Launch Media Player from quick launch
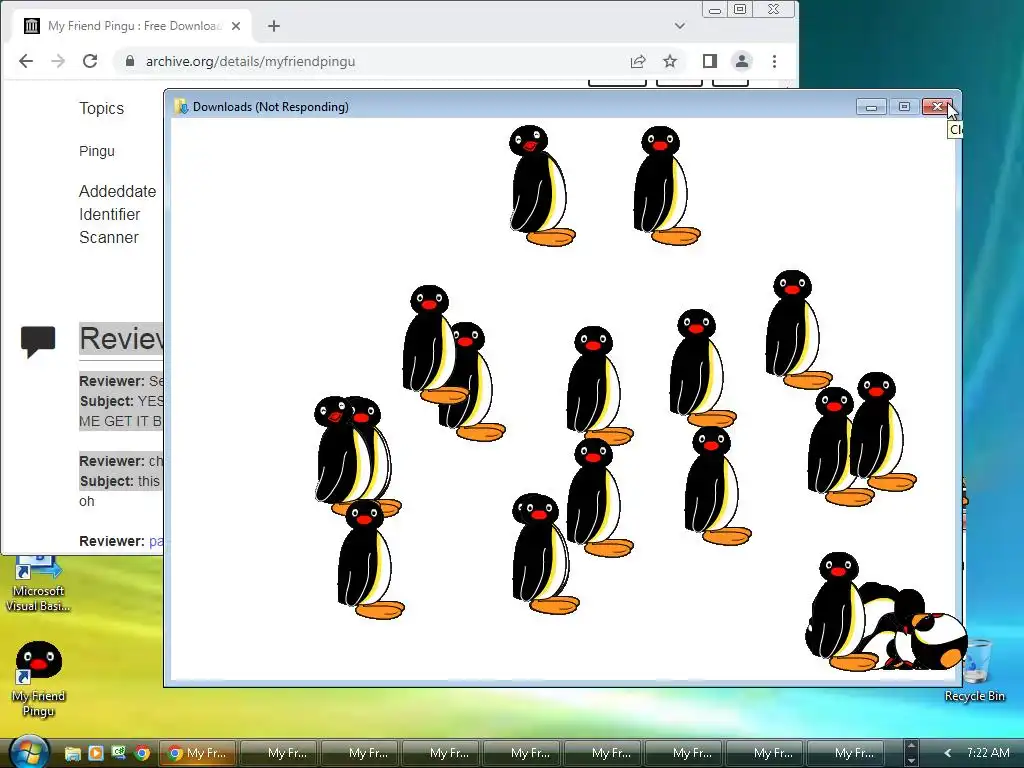This screenshot has width=1024, height=768. pos(96,753)
